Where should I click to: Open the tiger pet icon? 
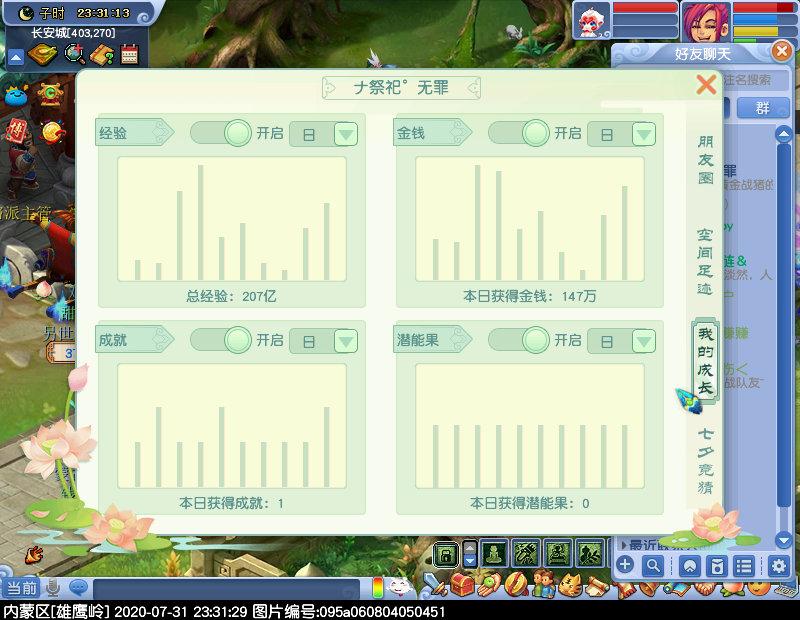tap(570, 585)
